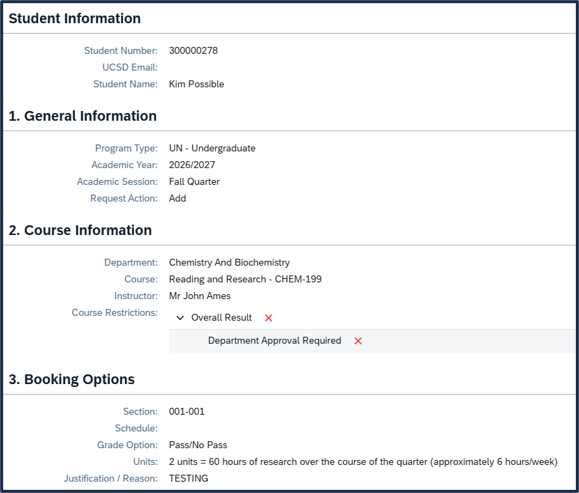Select program type UN - Undergraduate
Image resolution: width=579 pixels, height=493 pixels.
(212, 148)
